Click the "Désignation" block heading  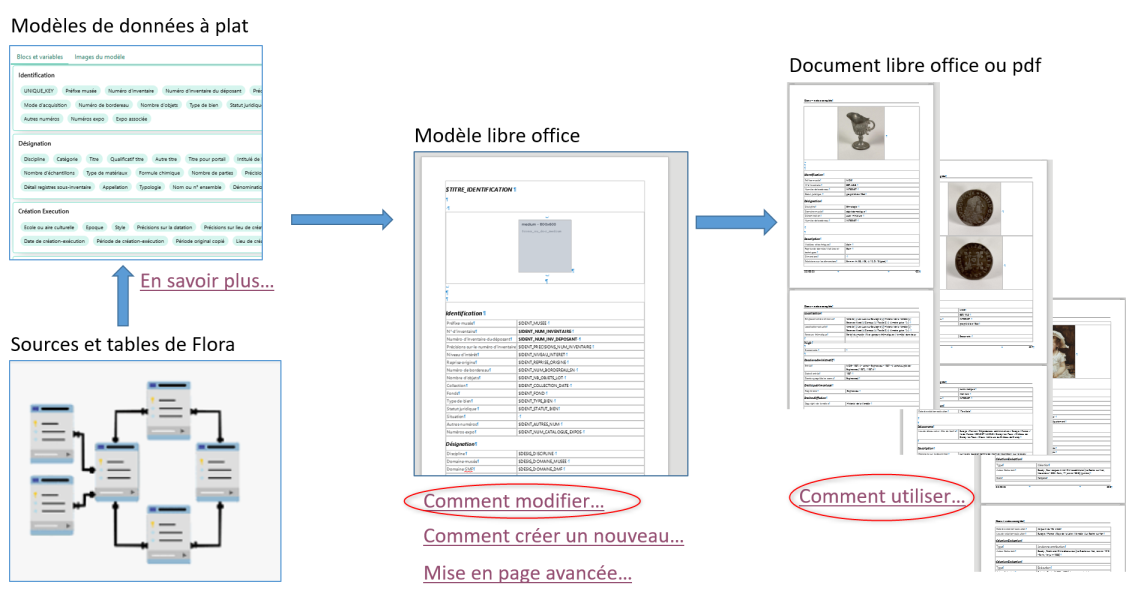[34, 144]
